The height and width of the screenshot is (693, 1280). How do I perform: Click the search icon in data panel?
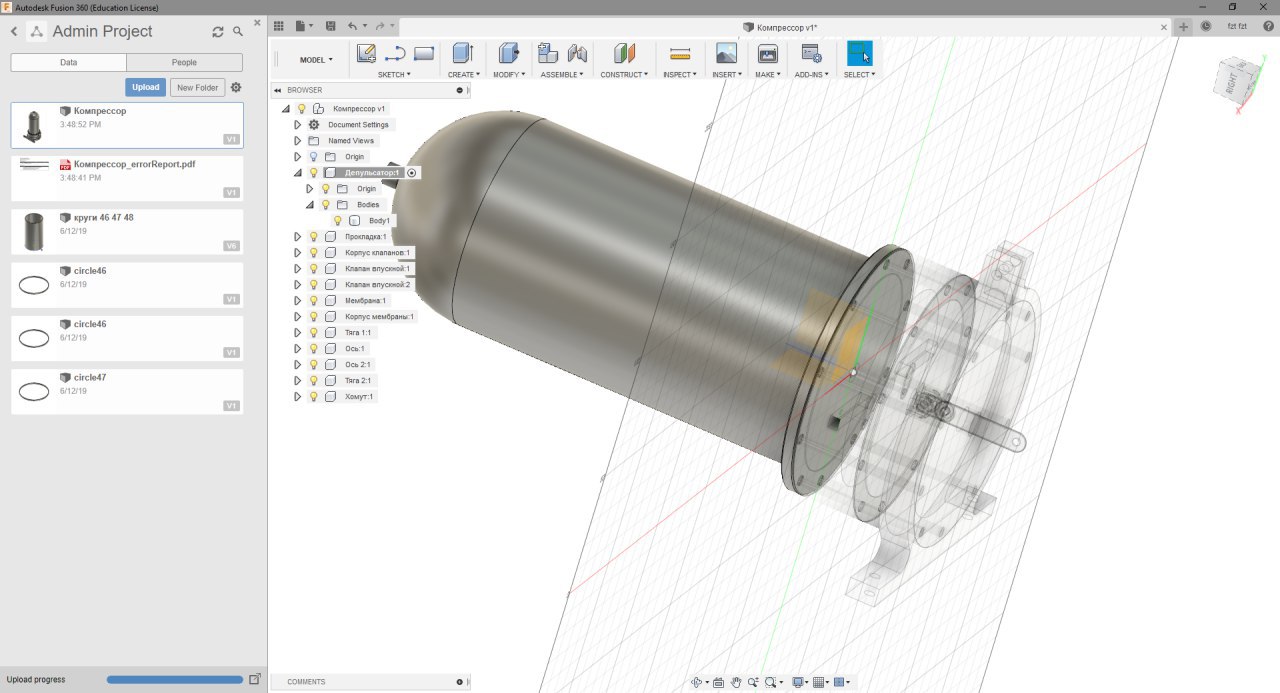click(x=238, y=32)
